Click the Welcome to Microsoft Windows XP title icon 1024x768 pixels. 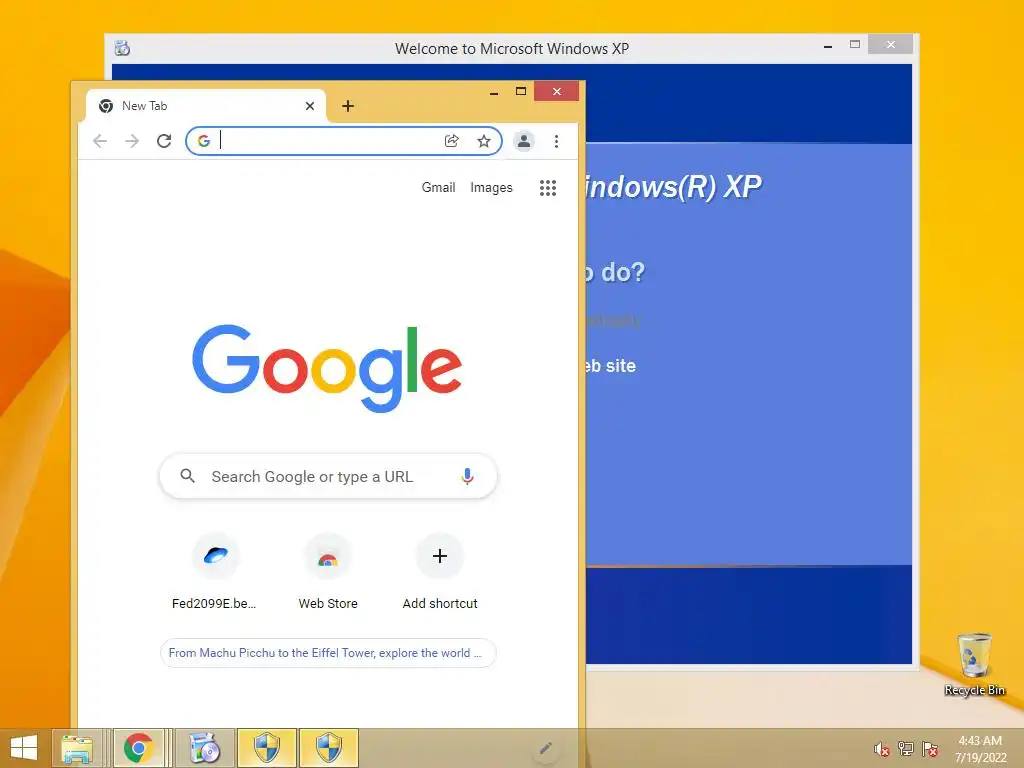[122, 48]
